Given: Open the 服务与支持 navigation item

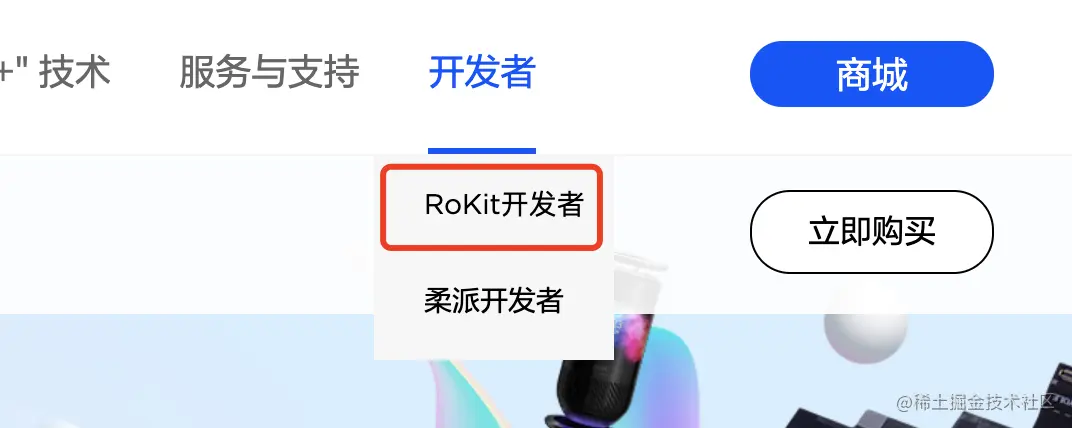Looking at the screenshot, I should point(269,72).
